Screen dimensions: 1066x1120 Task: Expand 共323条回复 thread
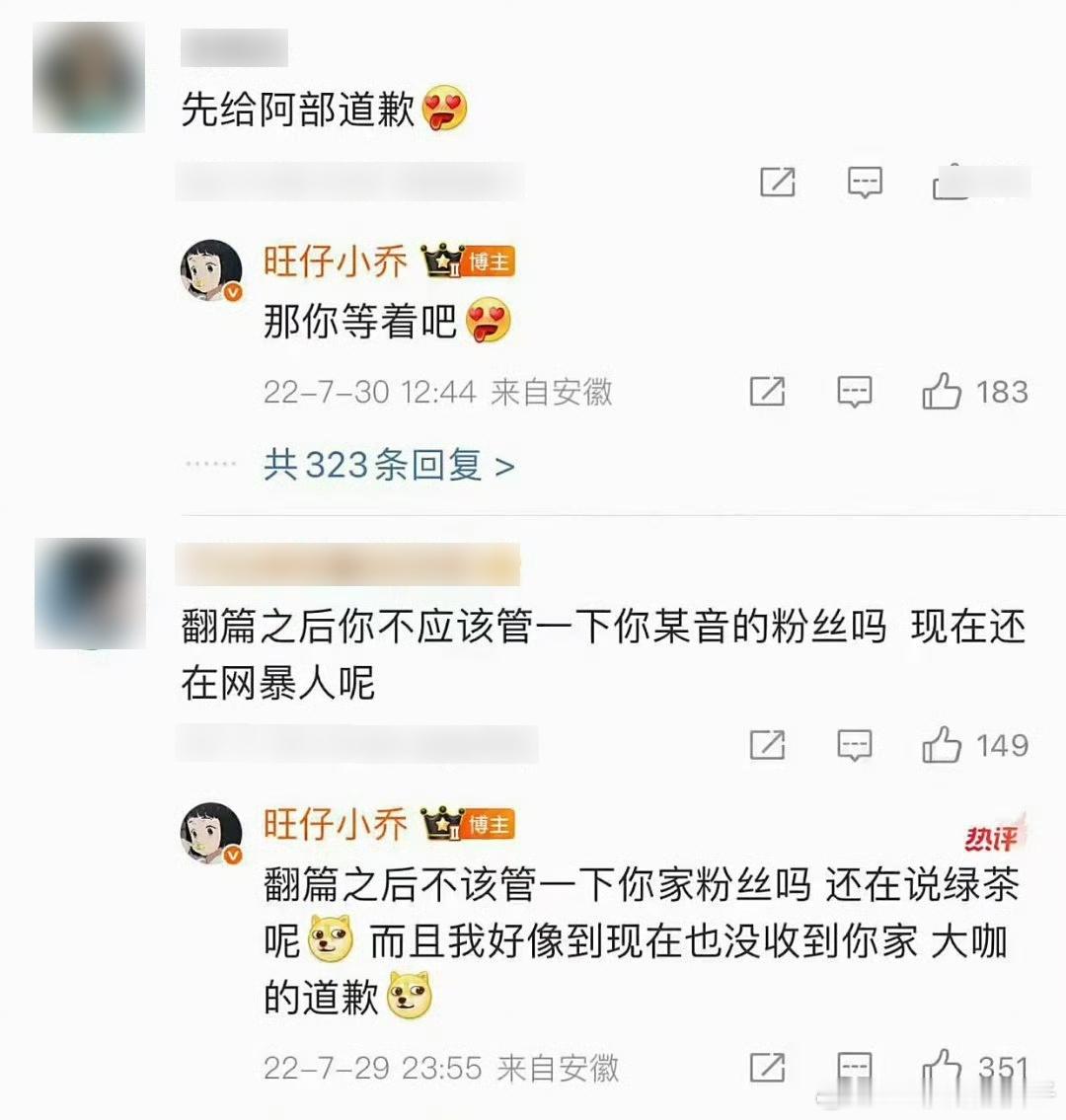390,465
